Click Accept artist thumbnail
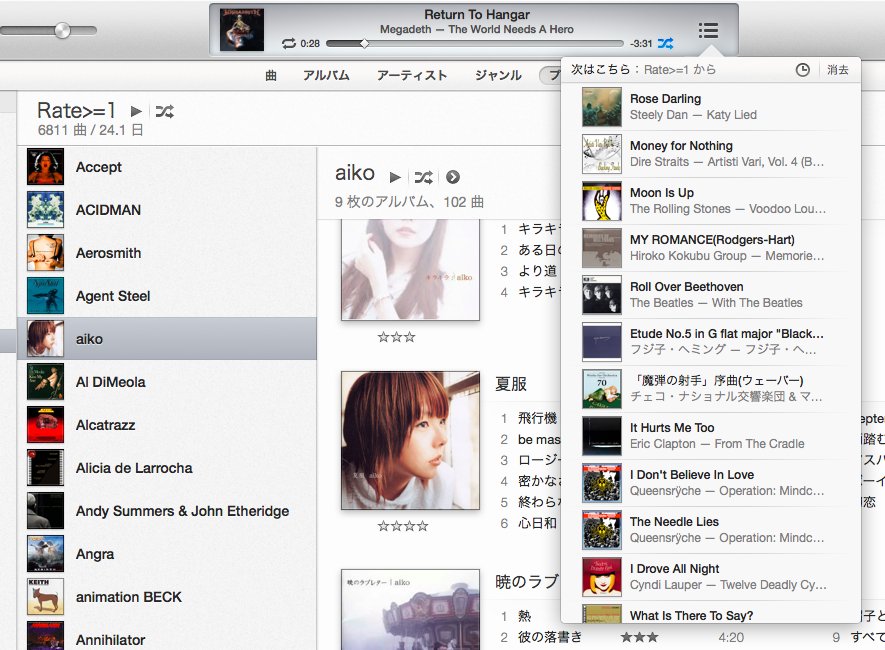 point(45,166)
